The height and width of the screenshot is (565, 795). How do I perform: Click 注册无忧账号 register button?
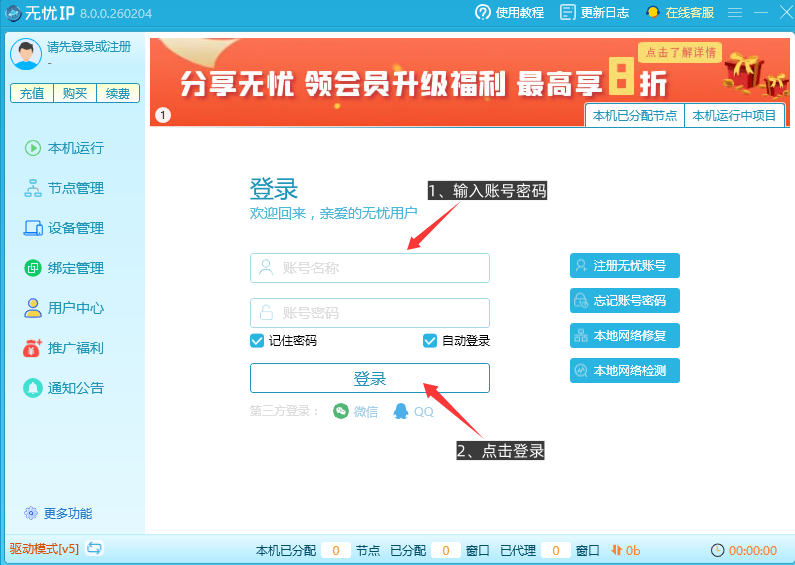click(625, 266)
